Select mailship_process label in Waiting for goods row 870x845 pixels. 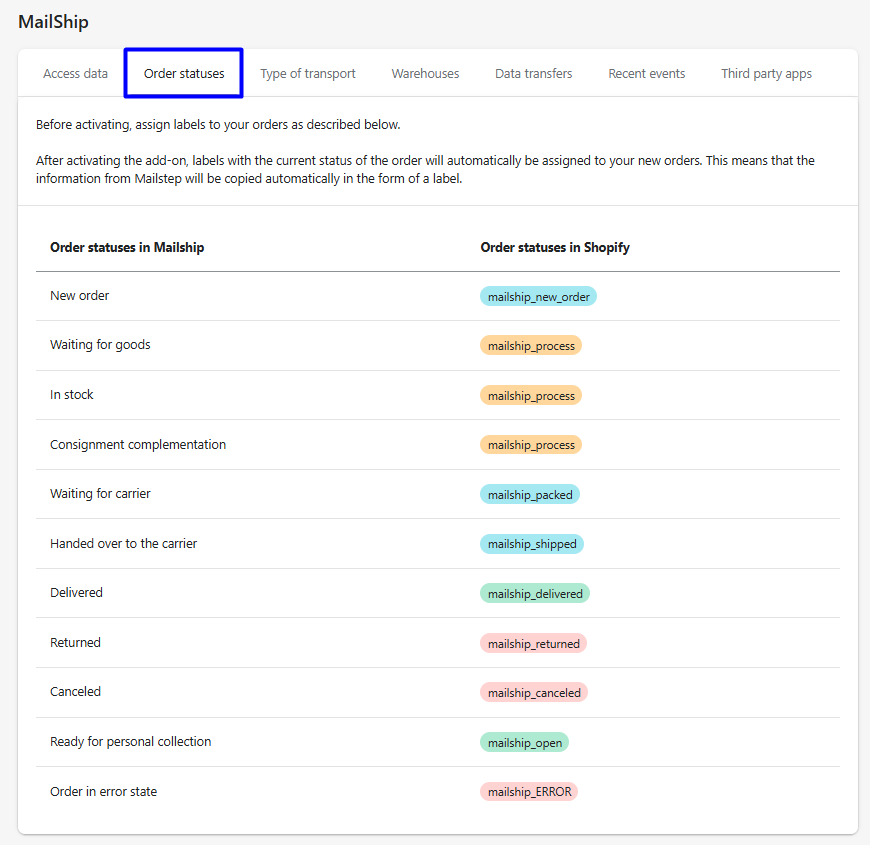[531, 345]
